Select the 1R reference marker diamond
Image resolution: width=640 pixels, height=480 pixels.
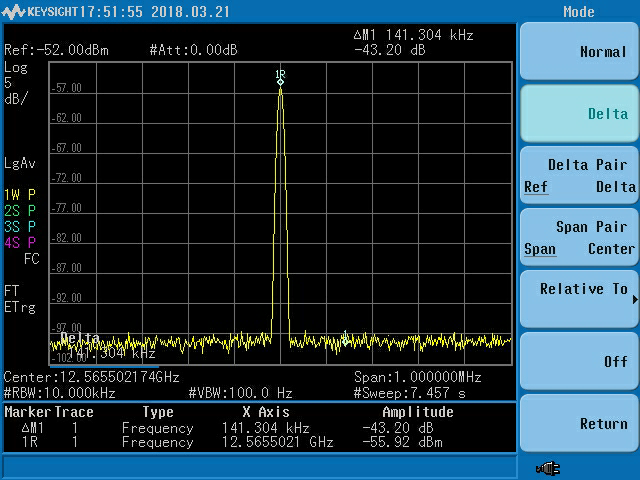(x=280, y=82)
